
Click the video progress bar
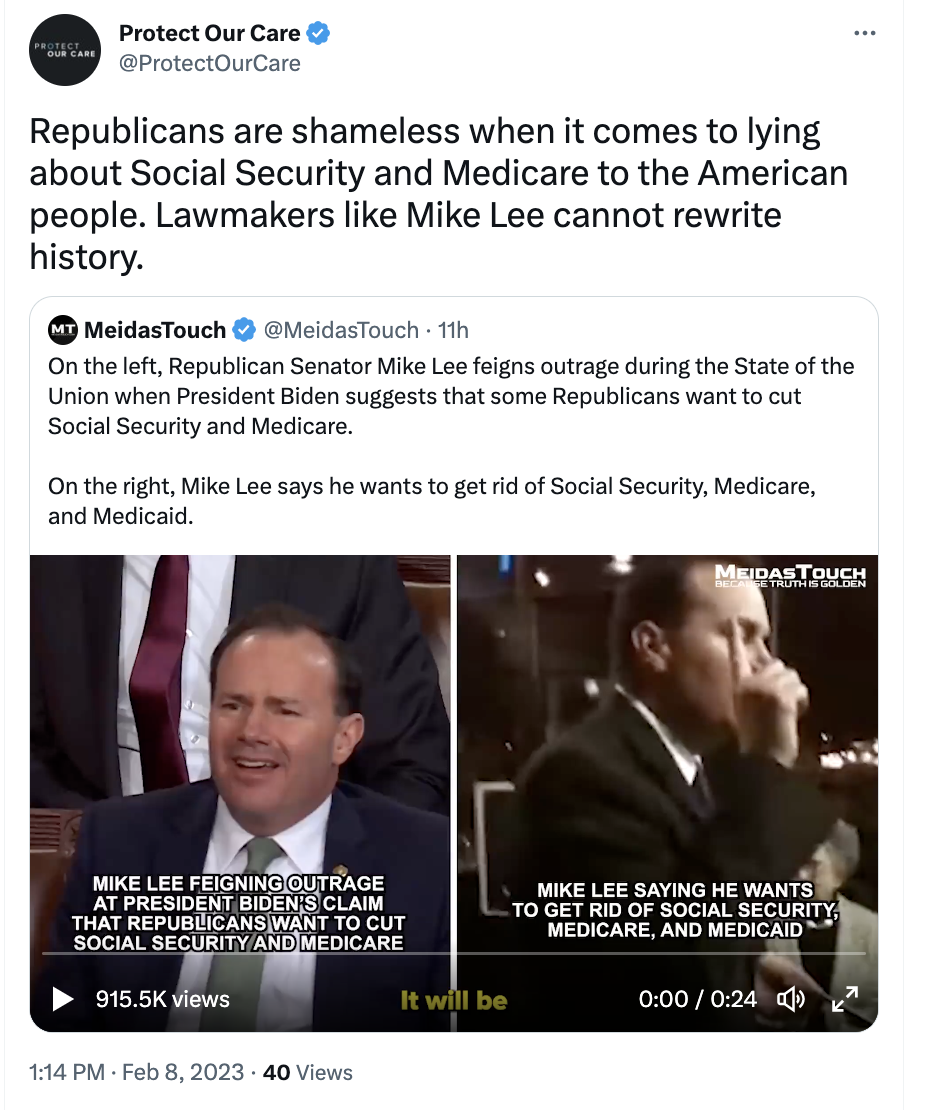454,954
